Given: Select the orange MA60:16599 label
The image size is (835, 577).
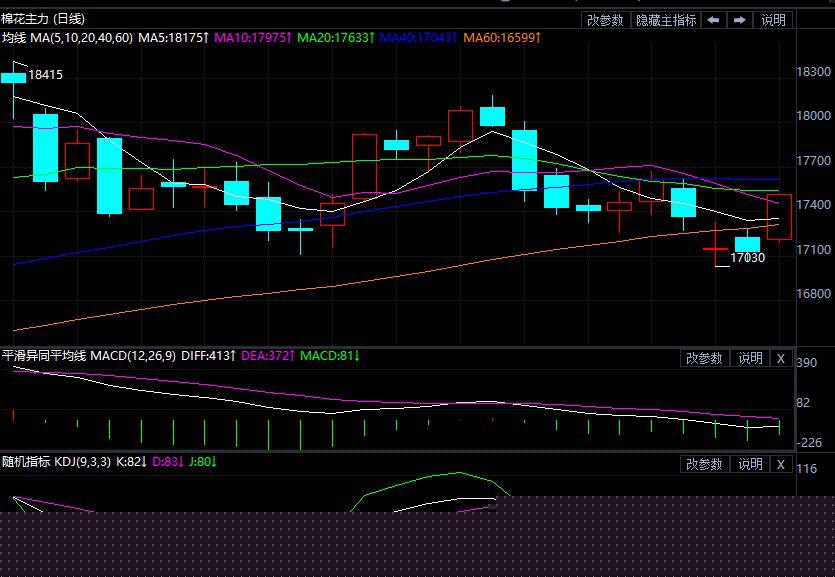Looking at the screenshot, I should click(502, 38).
